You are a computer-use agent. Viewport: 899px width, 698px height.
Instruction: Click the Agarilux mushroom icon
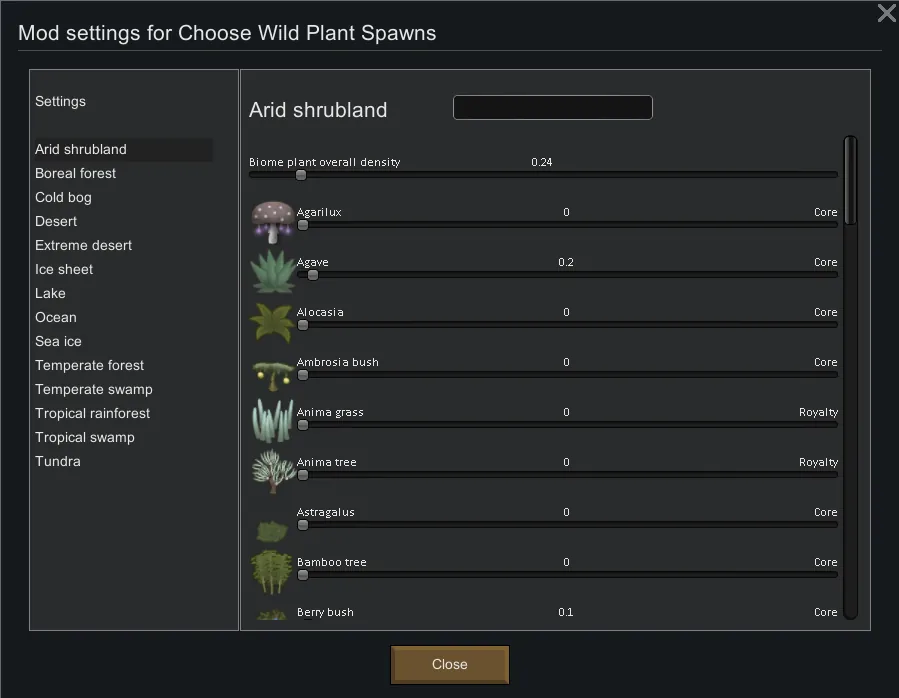[272, 221]
